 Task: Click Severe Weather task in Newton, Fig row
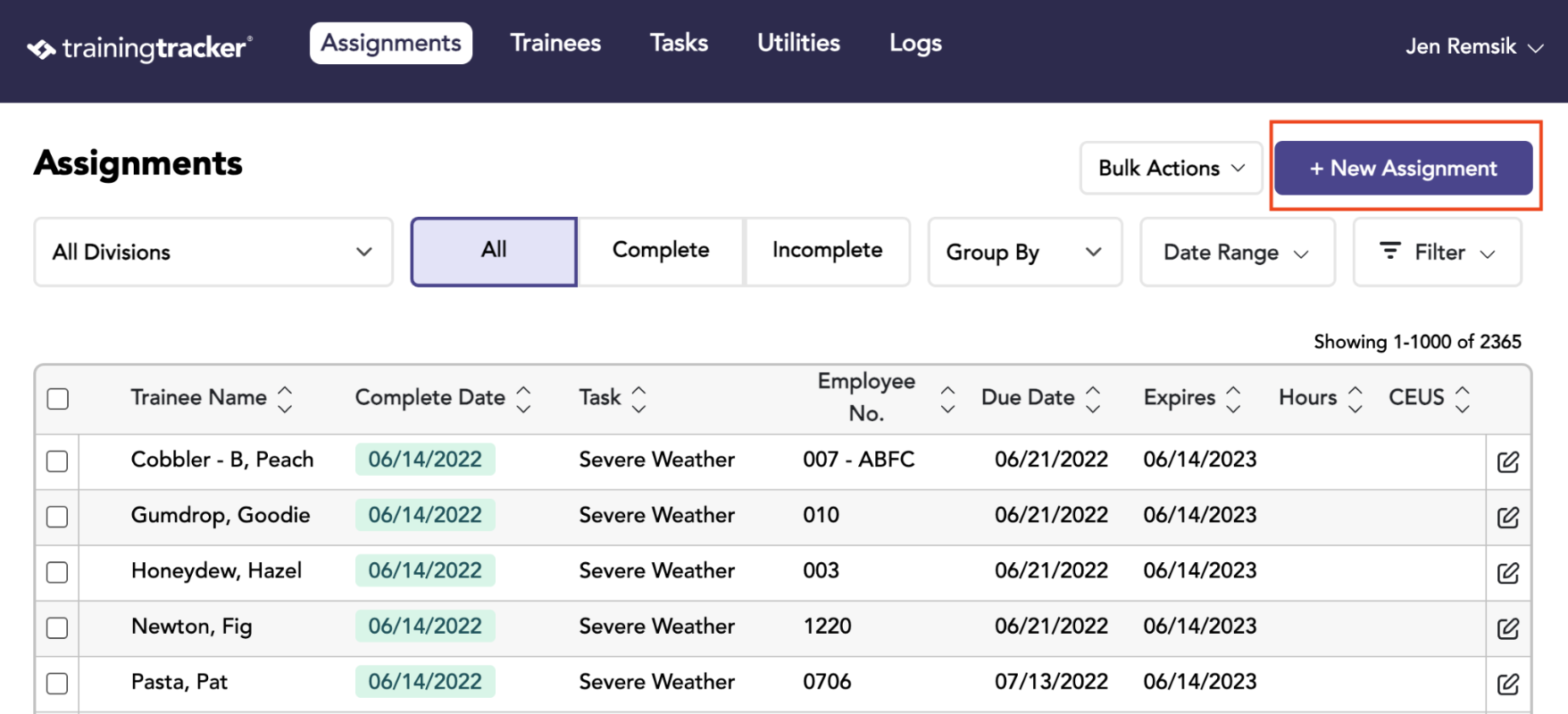(x=656, y=627)
